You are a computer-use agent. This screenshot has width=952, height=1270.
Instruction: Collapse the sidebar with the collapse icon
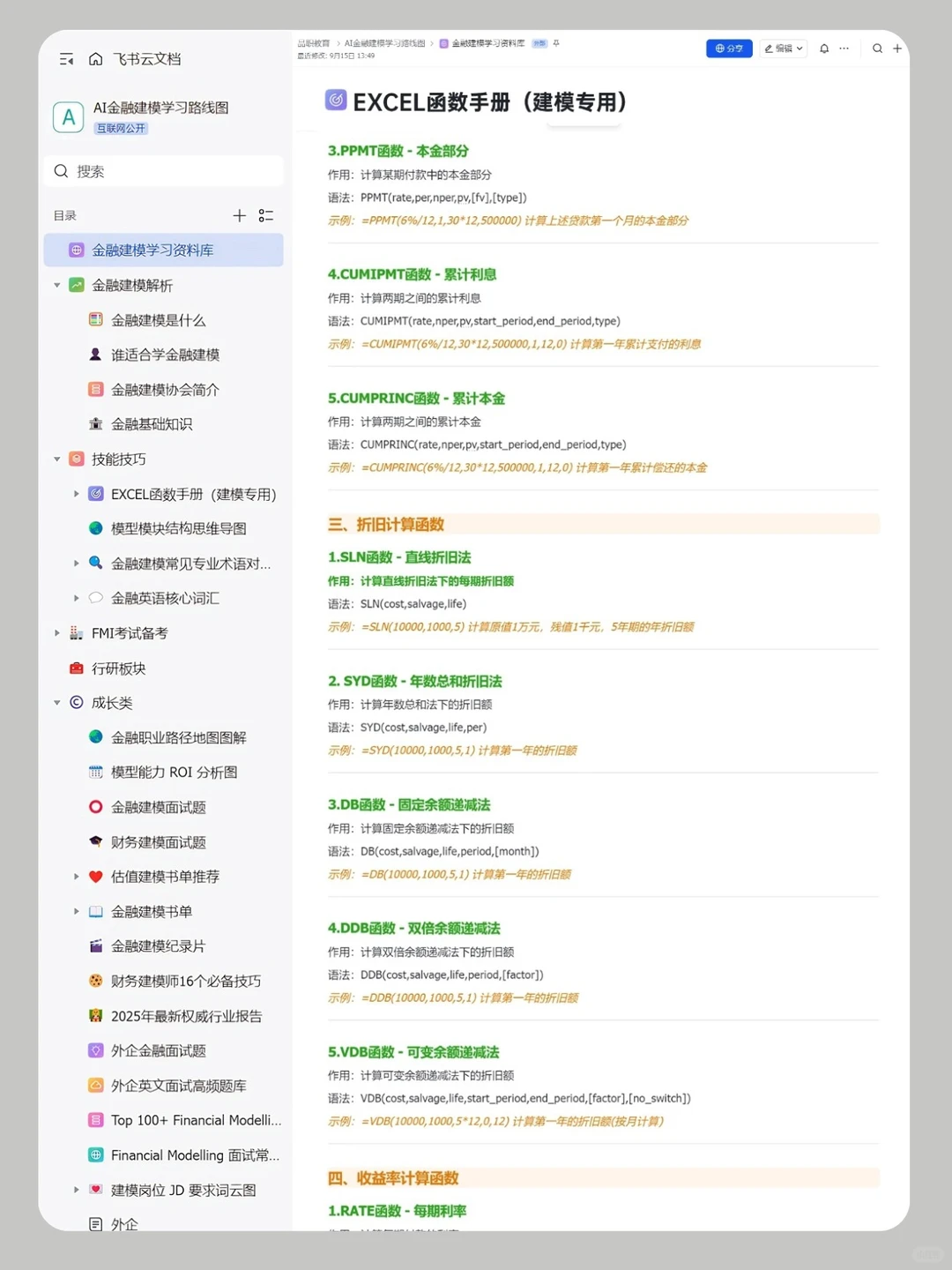click(66, 58)
